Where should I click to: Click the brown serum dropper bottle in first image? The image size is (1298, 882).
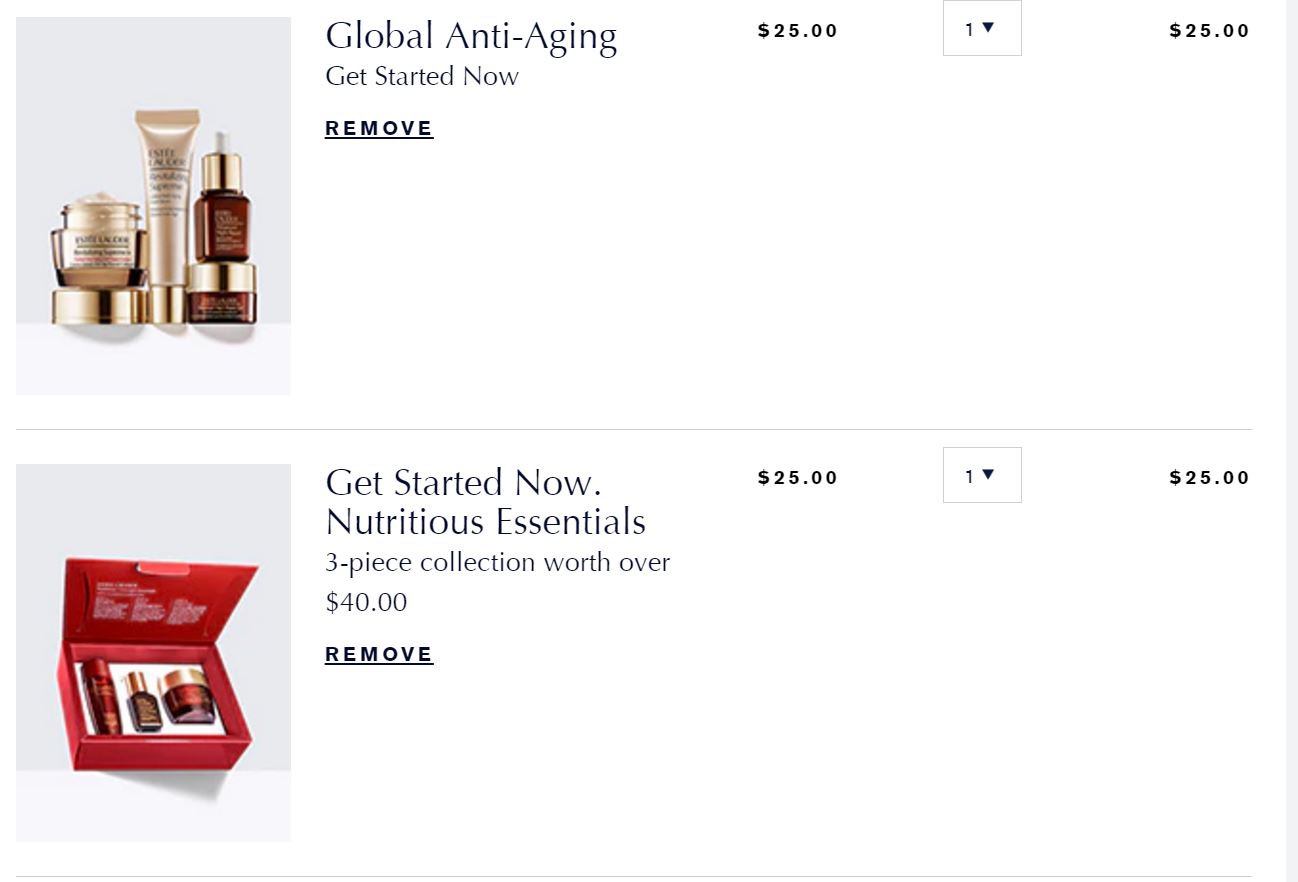222,195
